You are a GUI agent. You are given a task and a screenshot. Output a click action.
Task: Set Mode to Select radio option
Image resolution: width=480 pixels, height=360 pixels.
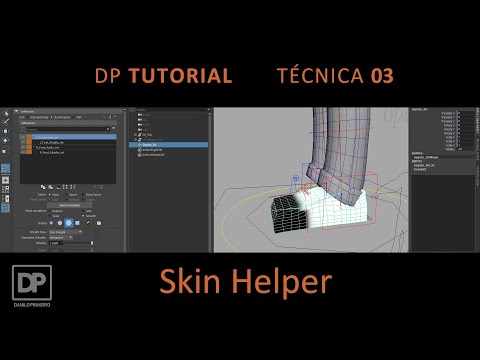coord(66,195)
